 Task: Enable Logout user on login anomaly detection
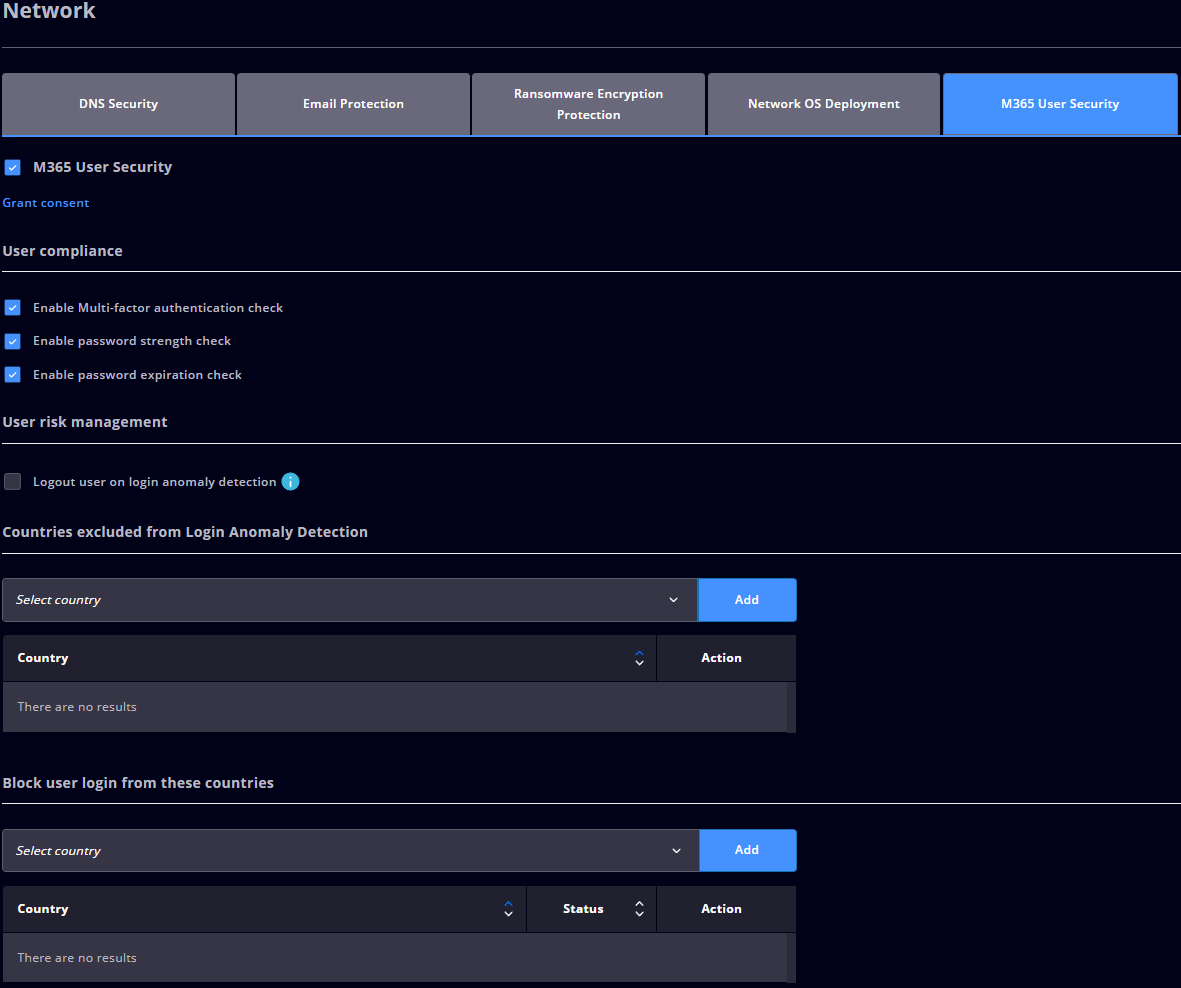13,481
